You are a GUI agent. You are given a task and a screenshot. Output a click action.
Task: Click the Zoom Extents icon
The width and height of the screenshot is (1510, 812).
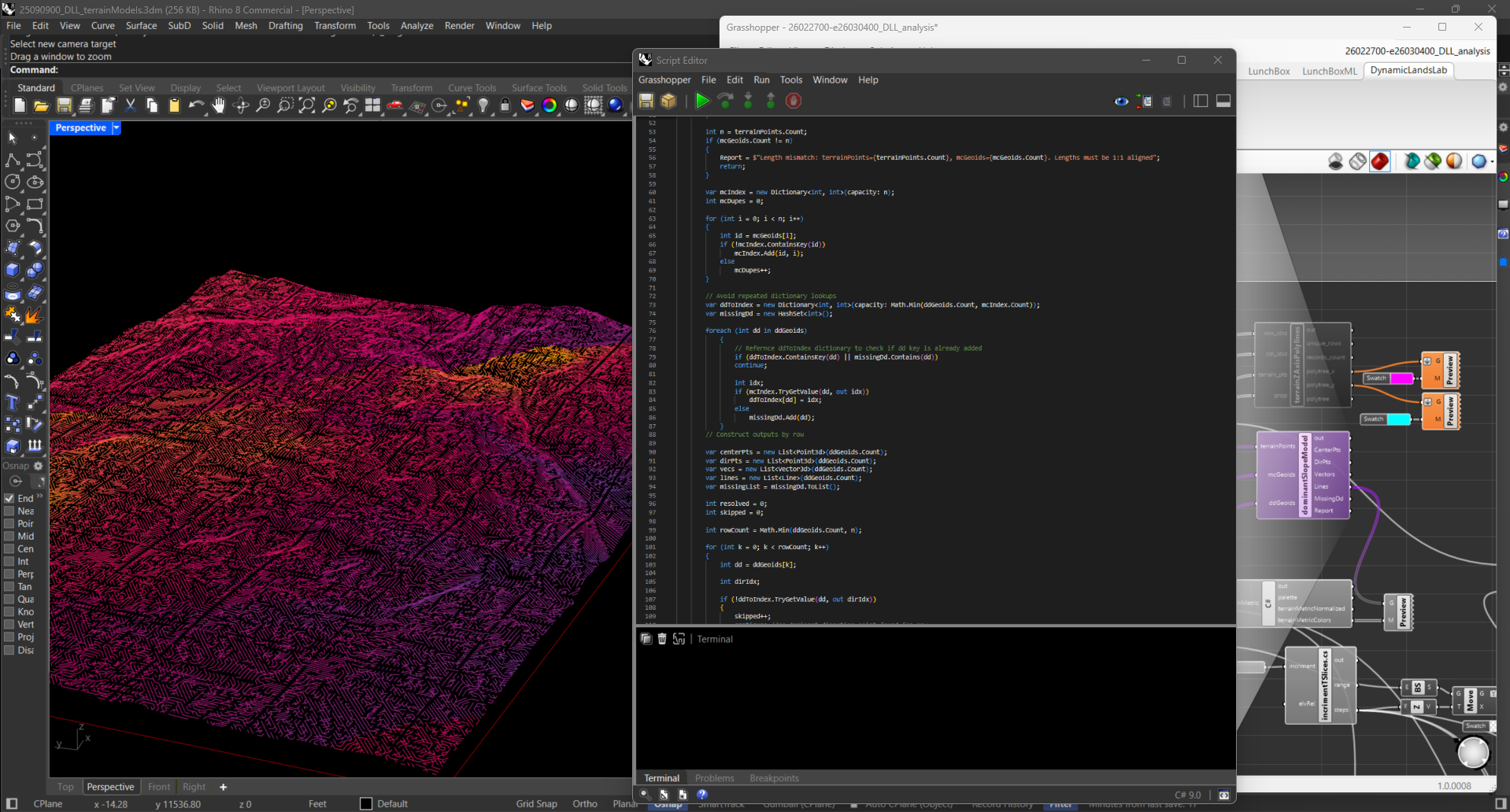[x=307, y=105]
